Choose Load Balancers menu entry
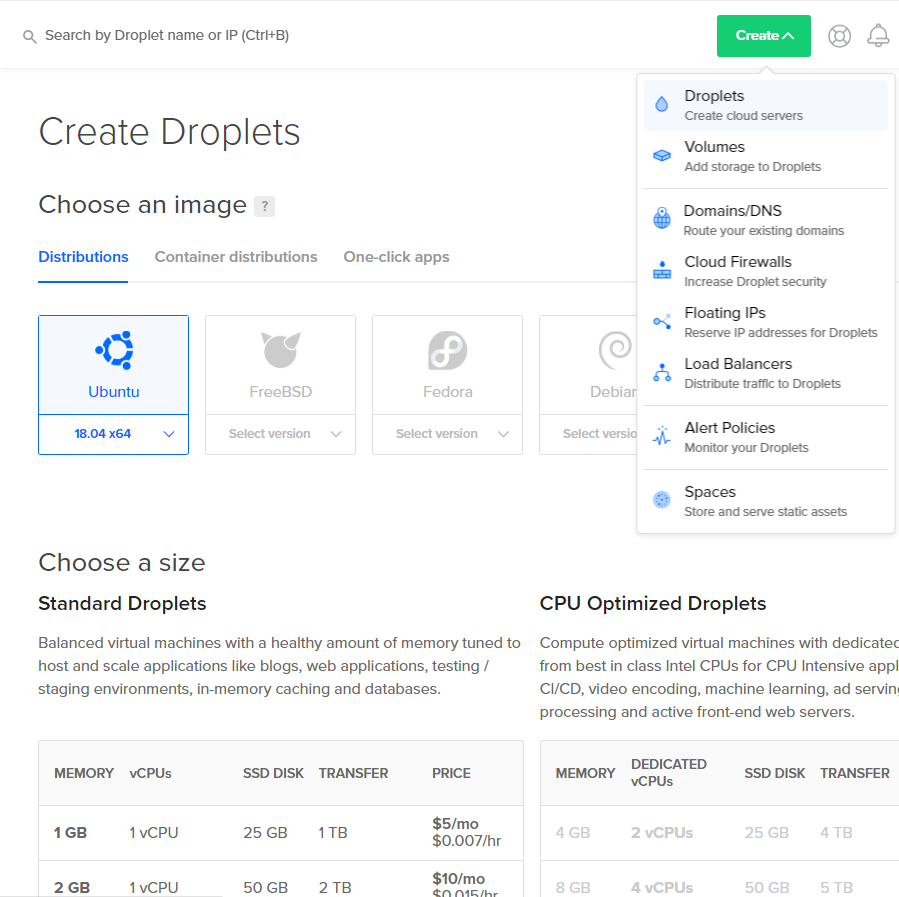 (x=765, y=373)
